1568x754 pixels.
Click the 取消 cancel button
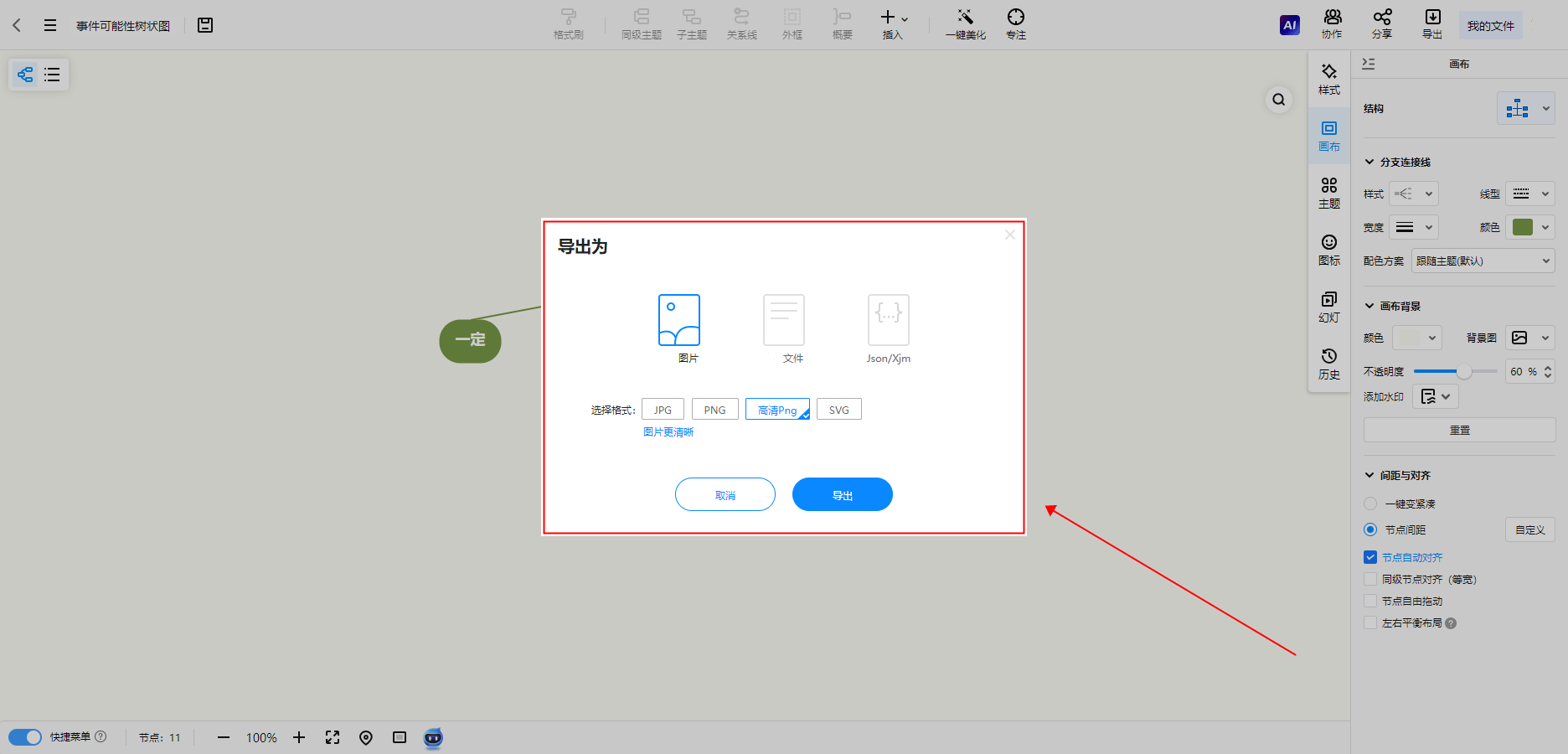click(x=725, y=494)
